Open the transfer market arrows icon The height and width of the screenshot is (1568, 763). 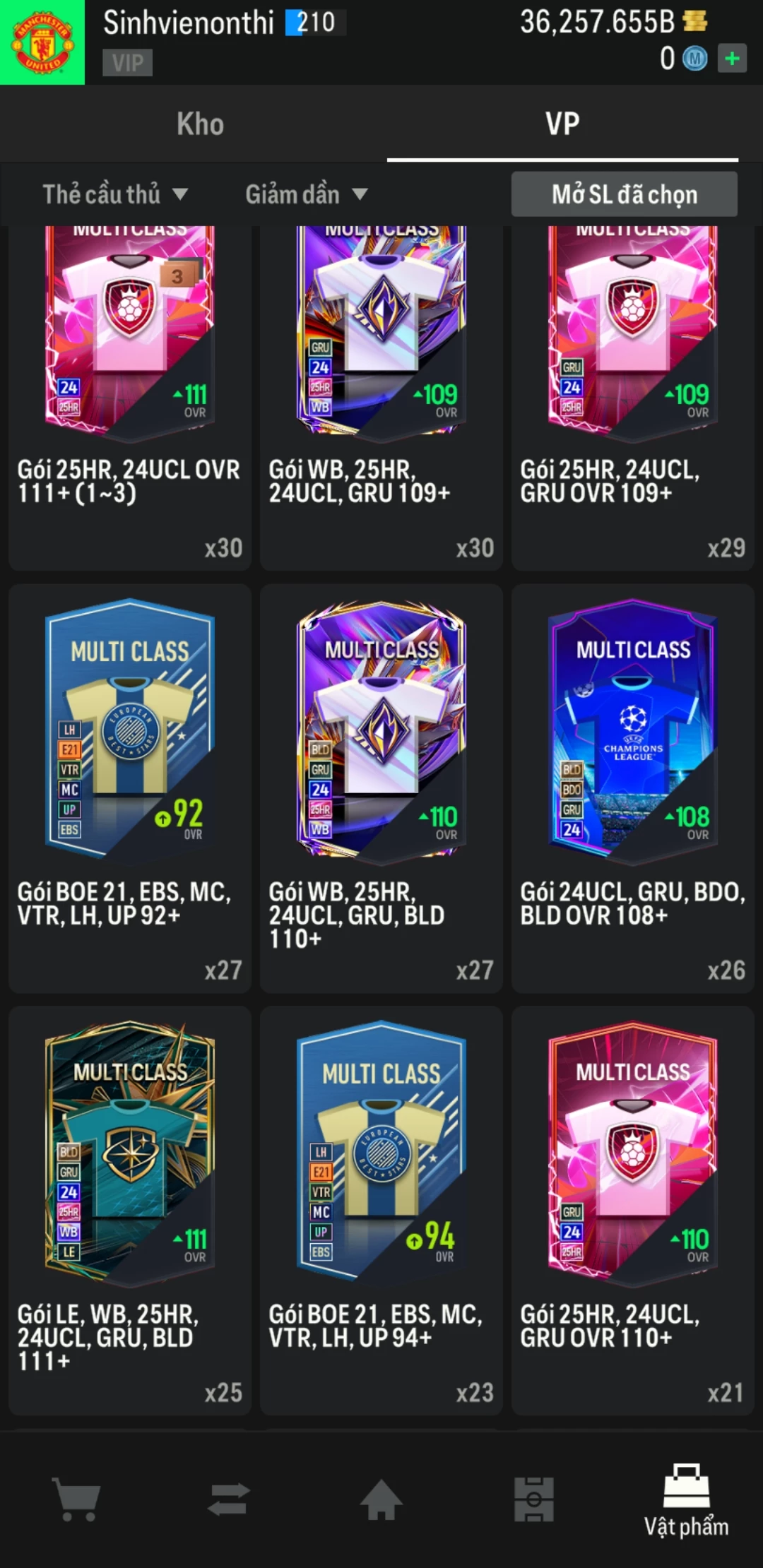(229, 1499)
